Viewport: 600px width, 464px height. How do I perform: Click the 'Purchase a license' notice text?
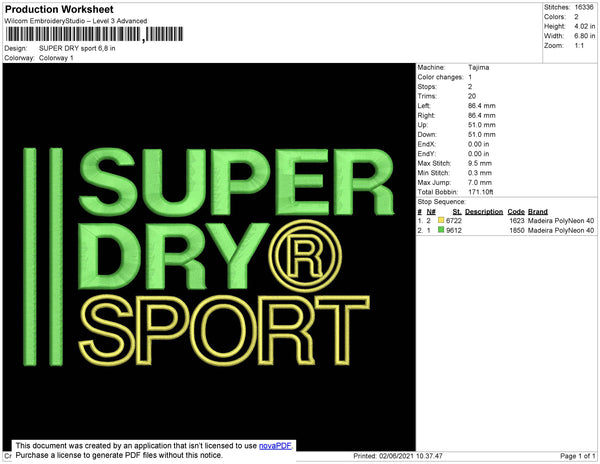(119, 455)
